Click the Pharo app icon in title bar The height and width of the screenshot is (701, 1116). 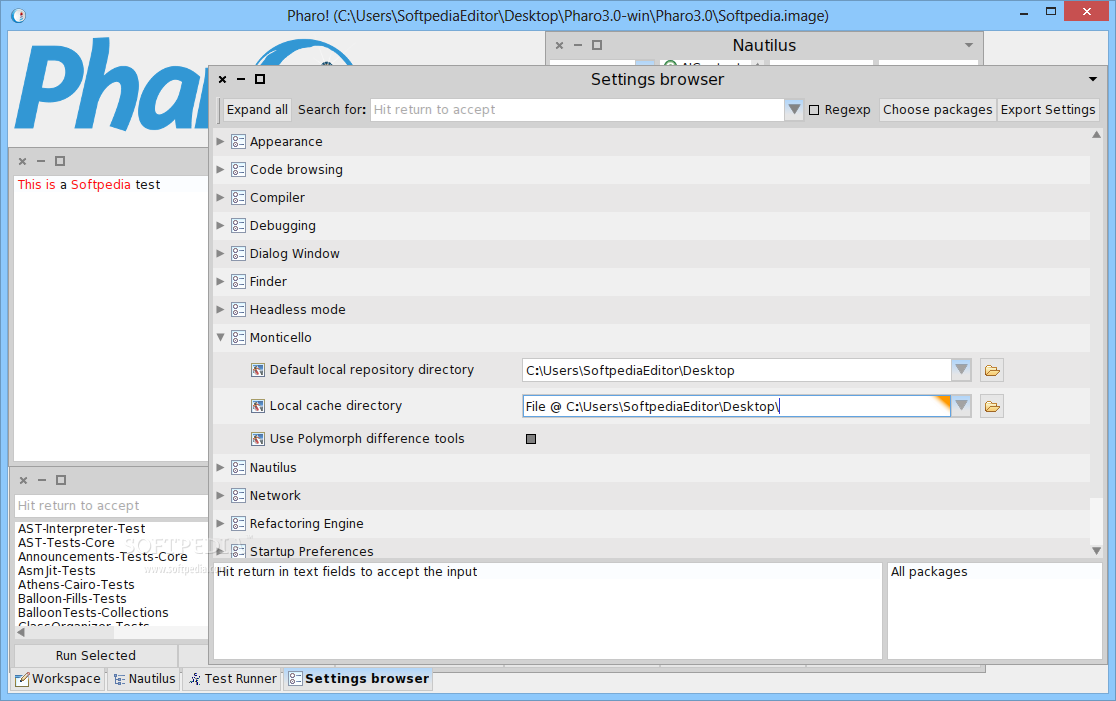pyautogui.click(x=19, y=15)
